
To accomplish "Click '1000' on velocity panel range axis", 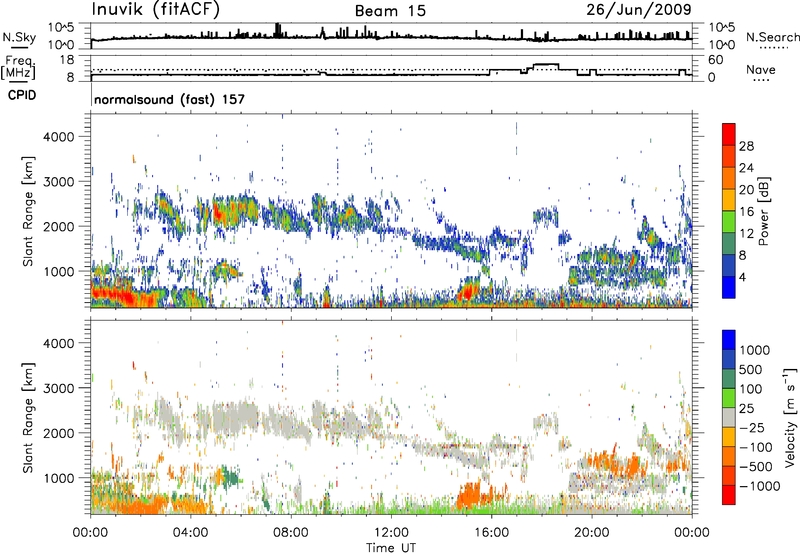I will (x=58, y=478).
